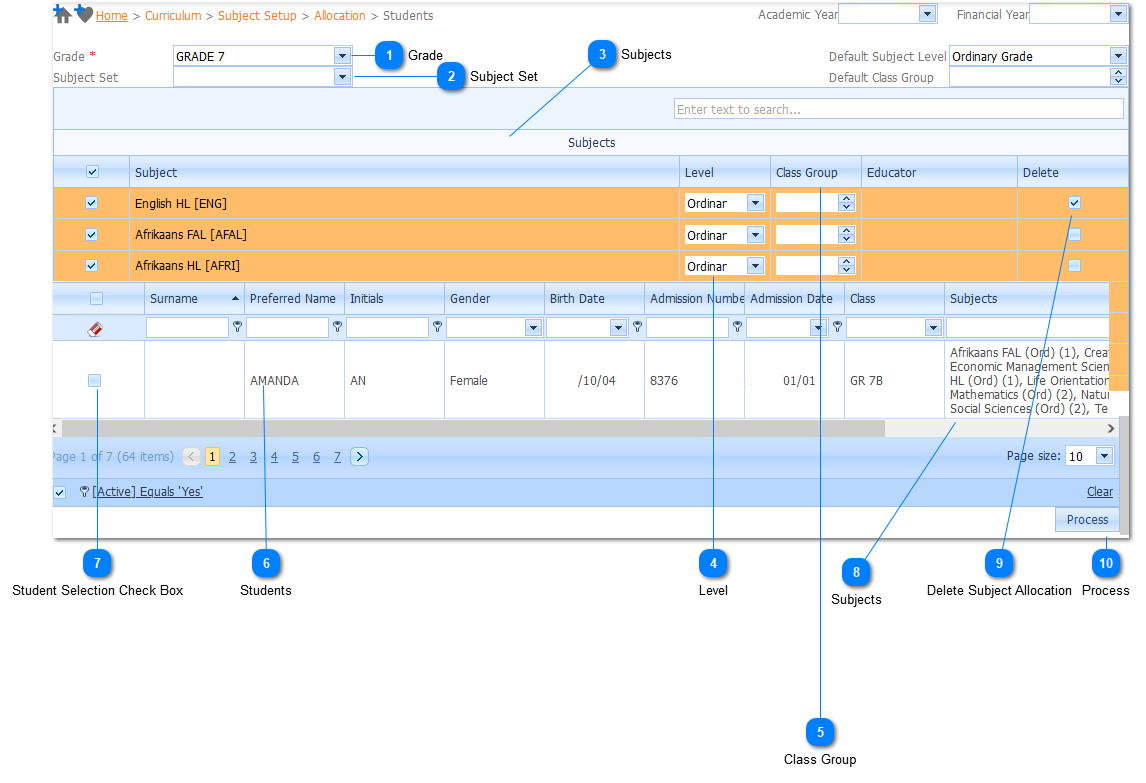This screenshot has width=1146, height=783.
Task: Toggle Active equals Yes filter checkbox
Action: point(60,492)
